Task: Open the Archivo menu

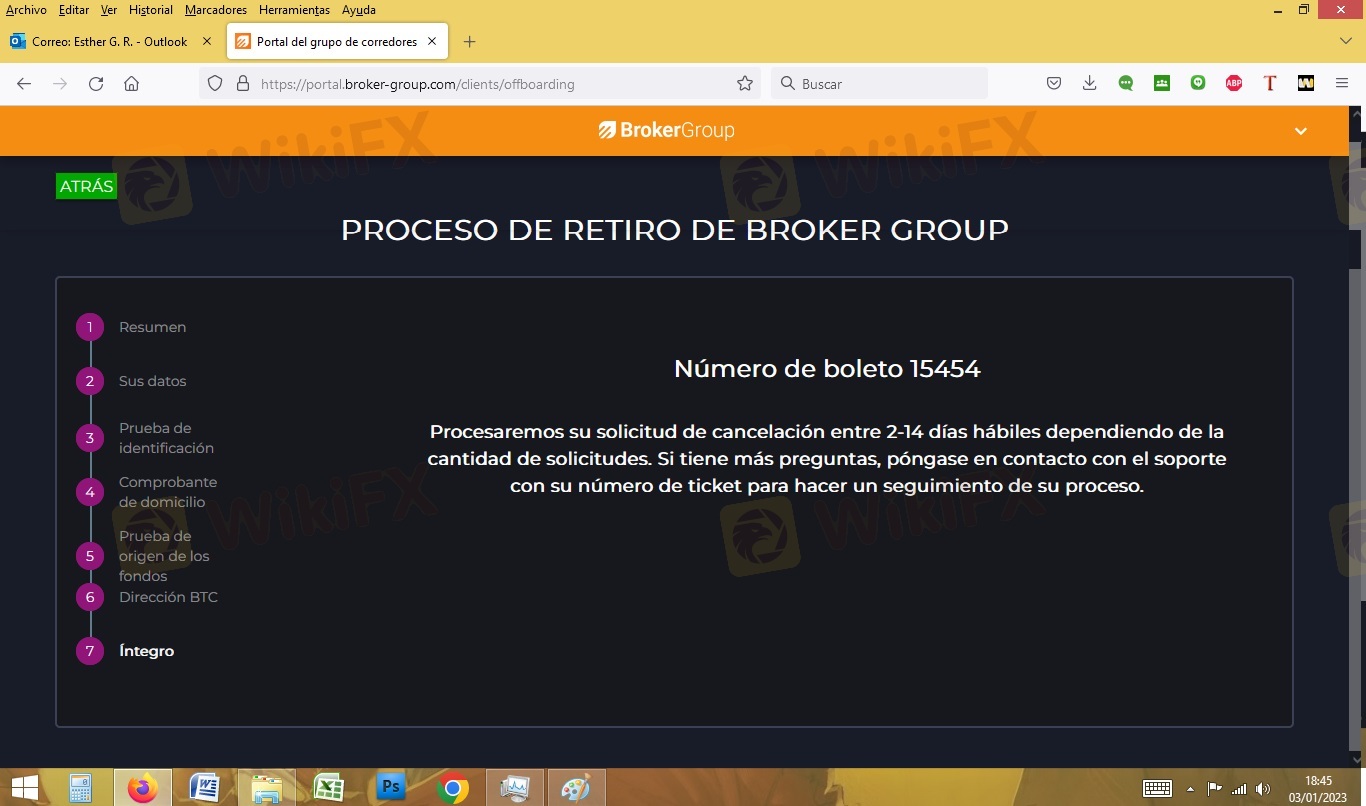Action: 26,10
